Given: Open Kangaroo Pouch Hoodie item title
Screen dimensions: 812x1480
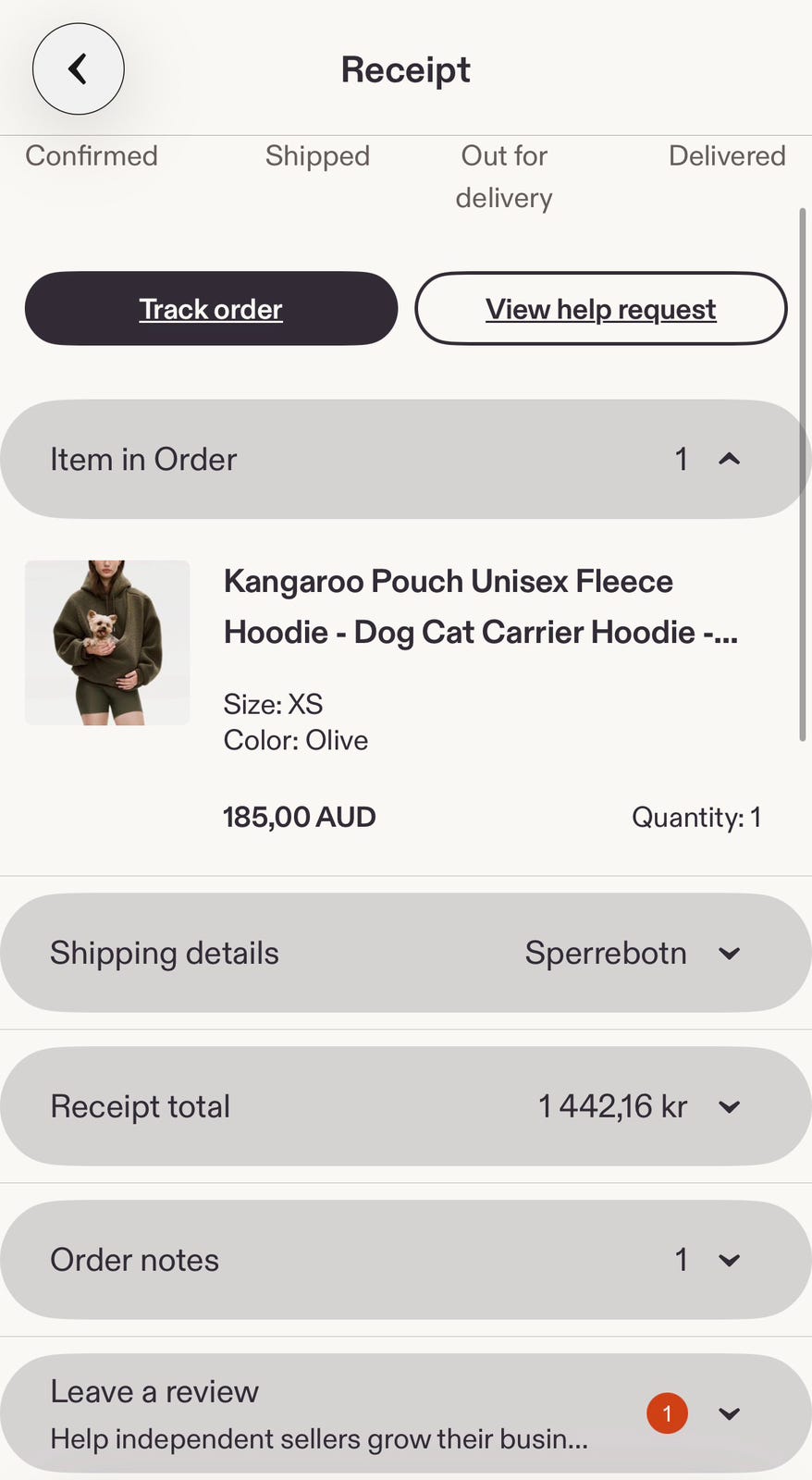Looking at the screenshot, I should point(481,607).
